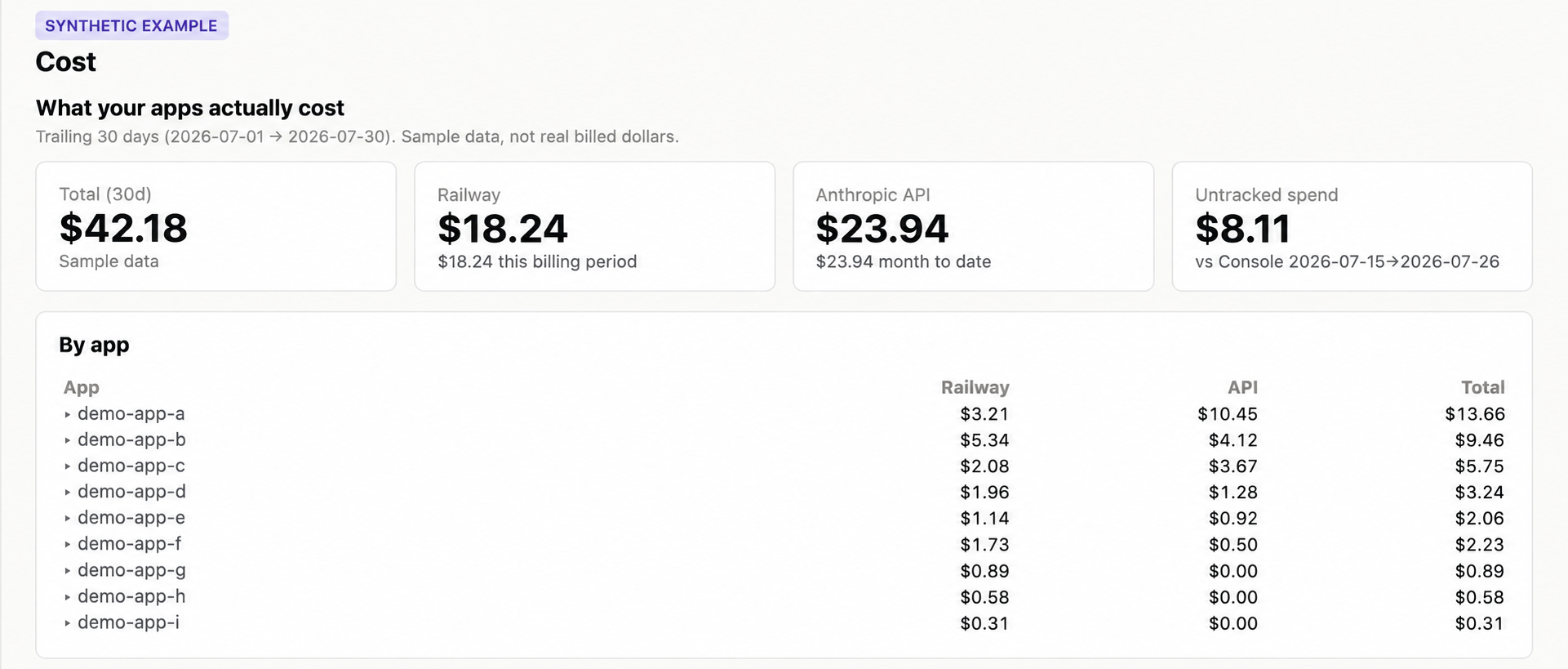Click the $2.06 total for demo-app-e

point(1479,519)
